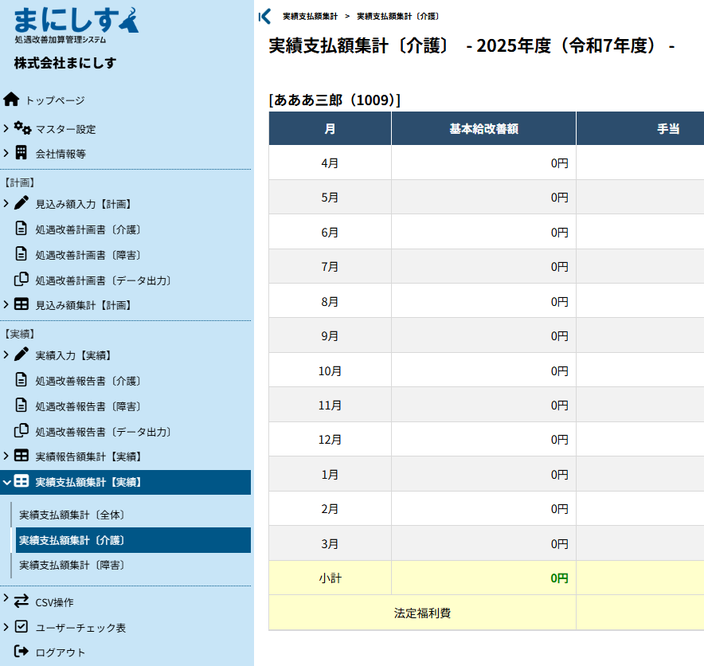Collapse sidebar with the back arrow icon
The image size is (704, 666).
[x=265, y=16]
